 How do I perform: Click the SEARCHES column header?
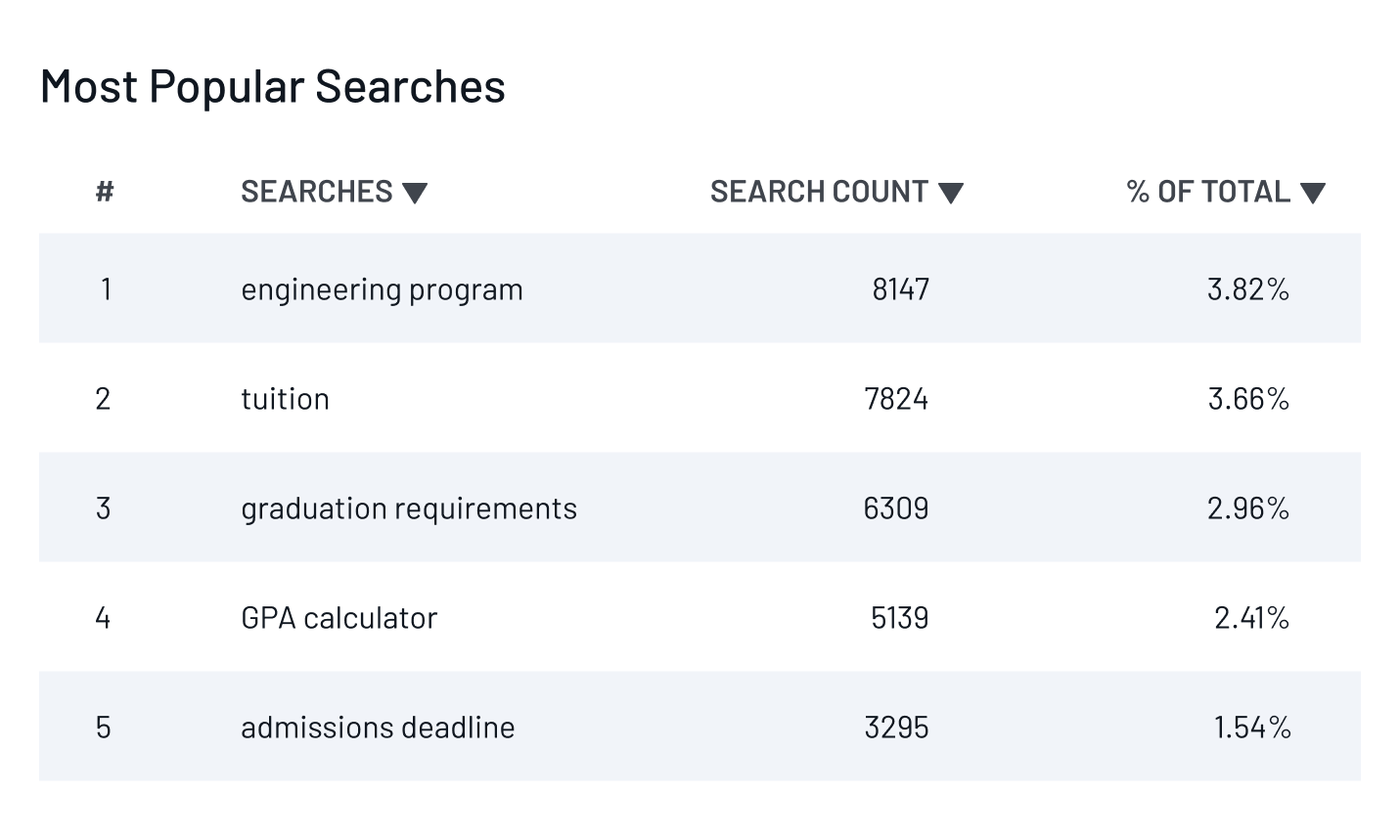pyautogui.click(x=316, y=192)
